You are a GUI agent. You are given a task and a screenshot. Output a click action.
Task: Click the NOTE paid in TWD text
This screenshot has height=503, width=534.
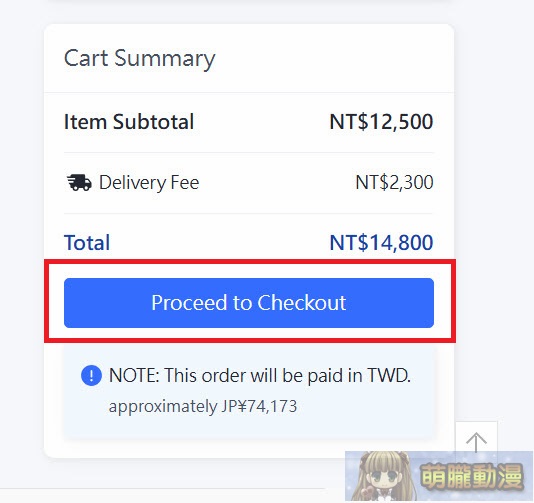point(260,376)
